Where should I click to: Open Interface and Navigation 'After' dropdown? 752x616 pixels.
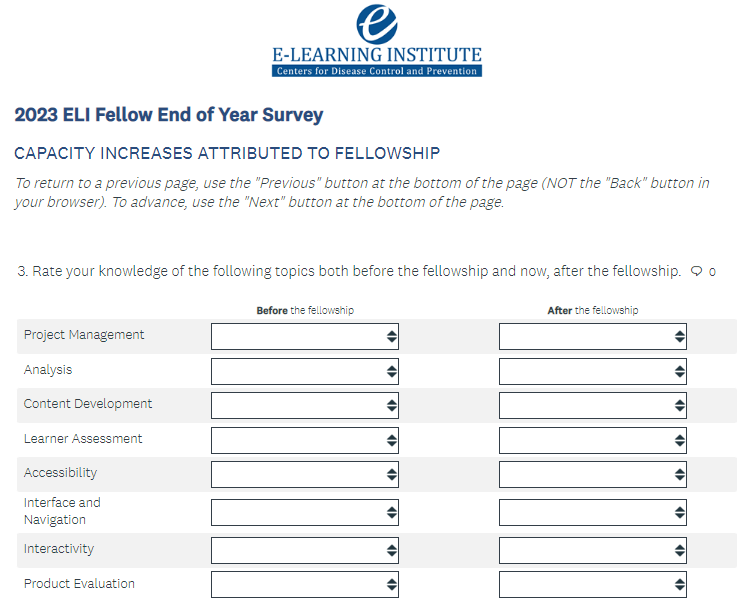click(x=592, y=512)
